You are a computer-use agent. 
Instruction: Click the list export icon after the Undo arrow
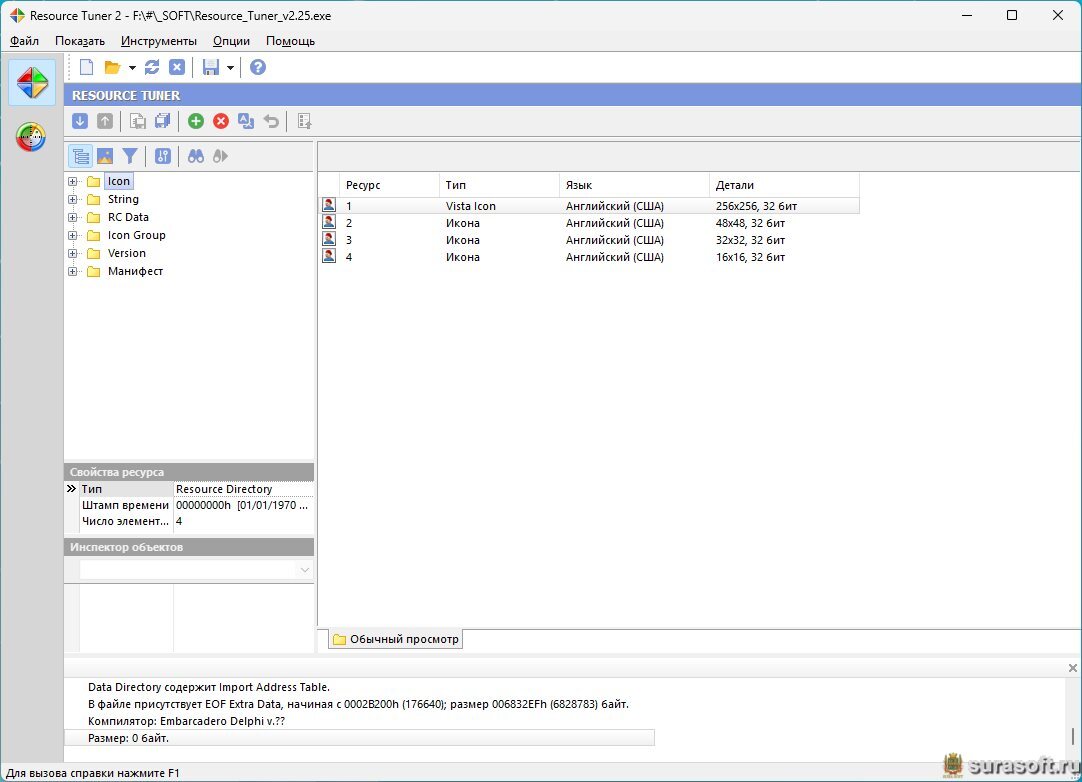coord(304,121)
